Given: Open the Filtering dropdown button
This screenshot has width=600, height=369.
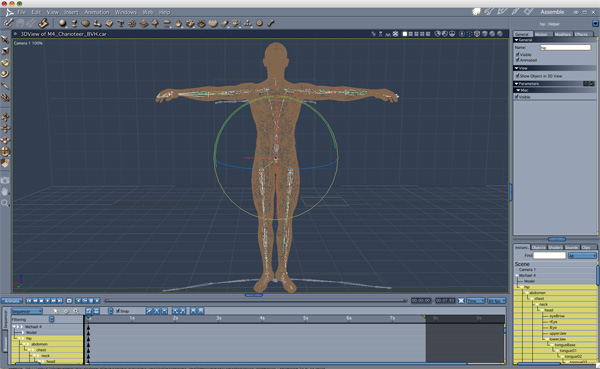Looking at the screenshot, I should [51, 319].
